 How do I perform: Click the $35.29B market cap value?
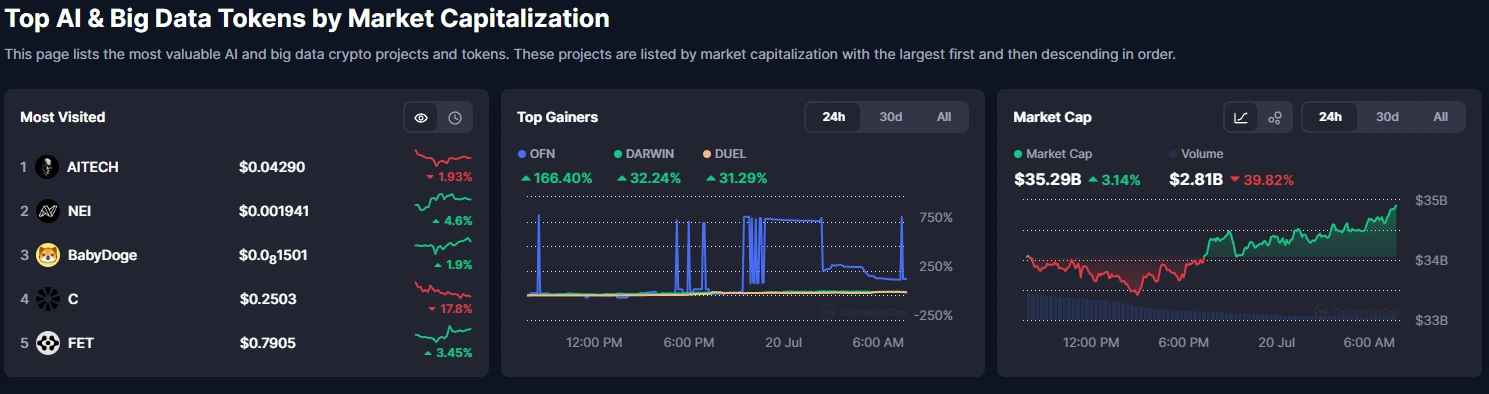coord(1047,180)
